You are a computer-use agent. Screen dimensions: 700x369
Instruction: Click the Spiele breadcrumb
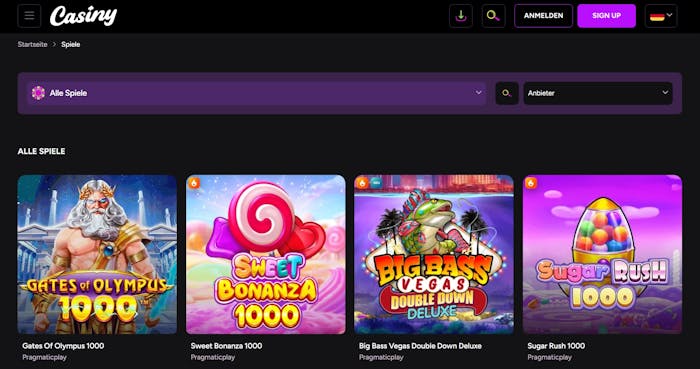[71, 44]
